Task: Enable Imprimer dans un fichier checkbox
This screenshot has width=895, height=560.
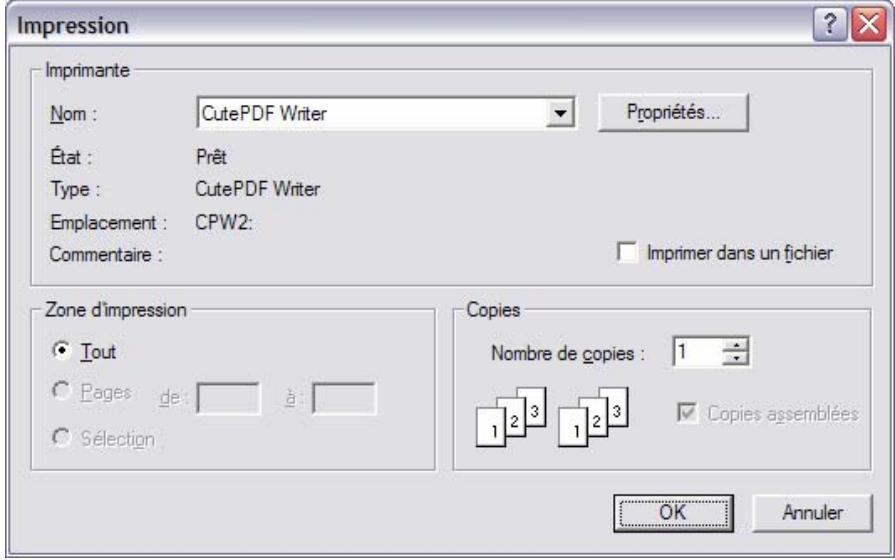Action: [627, 252]
